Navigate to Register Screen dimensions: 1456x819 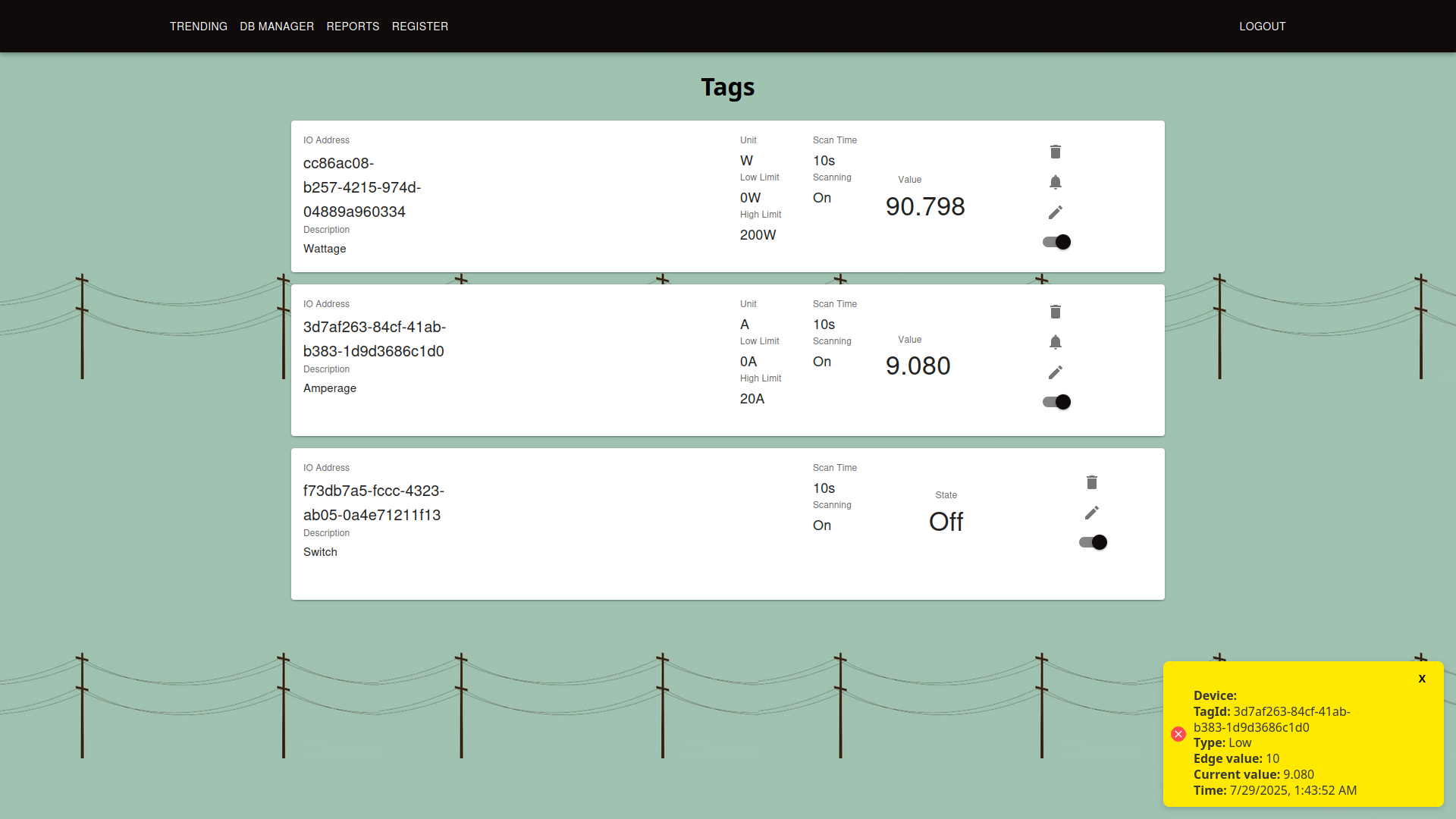point(420,27)
